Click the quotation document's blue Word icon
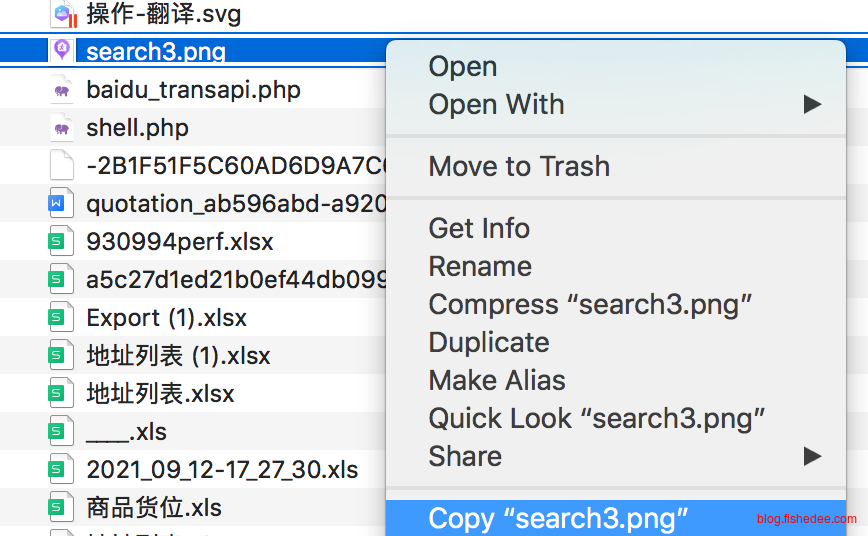 (x=62, y=204)
